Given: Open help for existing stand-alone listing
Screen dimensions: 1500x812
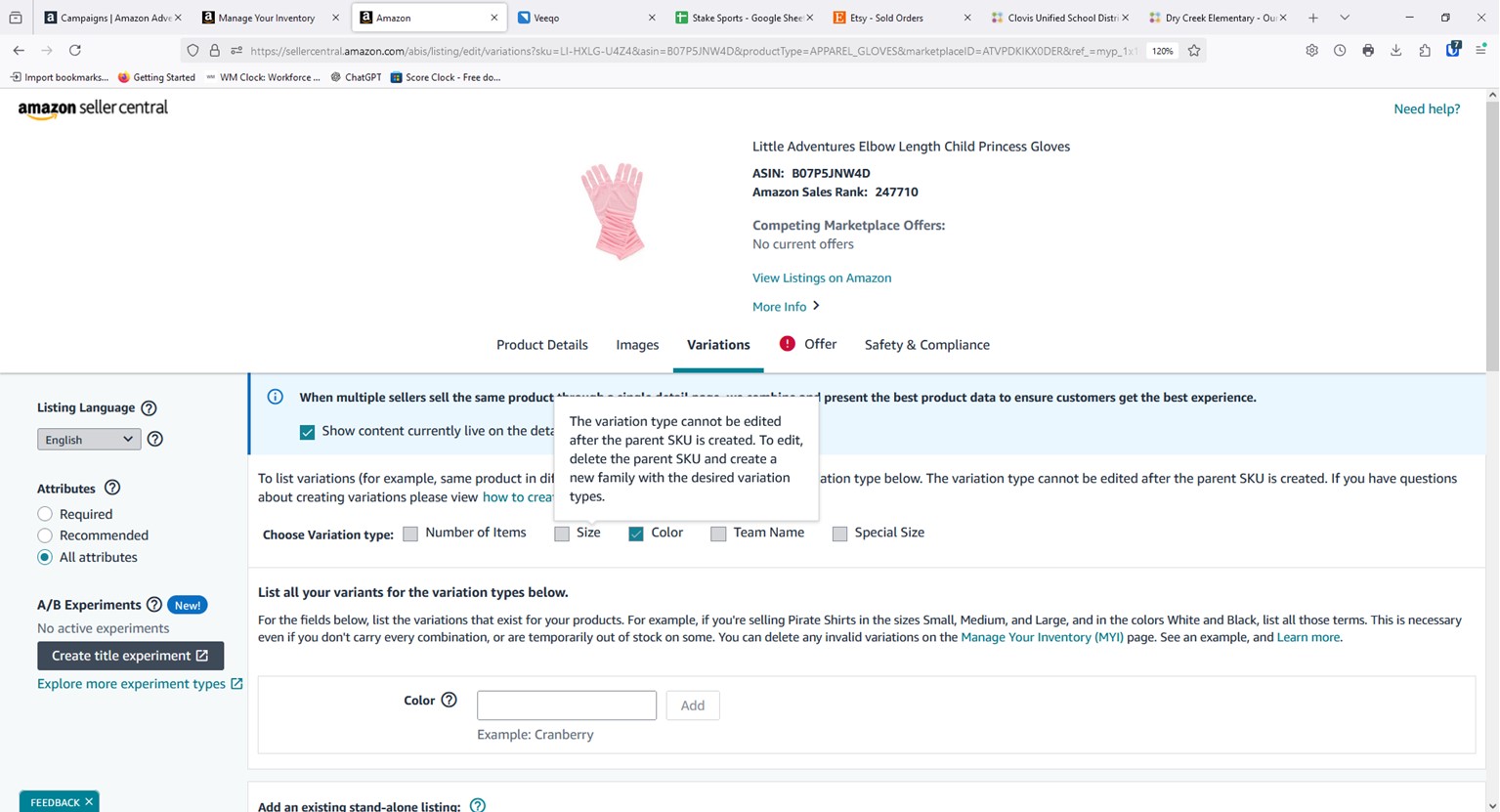Looking at the screenshot, I should pyautogui.click(x=477, y=805).
